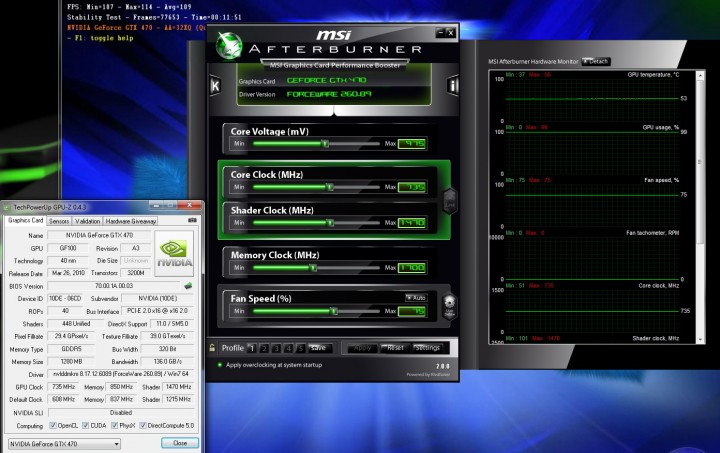Open the Validation tab
This screenshot has width=720, height=453.
tap(87, 221)
